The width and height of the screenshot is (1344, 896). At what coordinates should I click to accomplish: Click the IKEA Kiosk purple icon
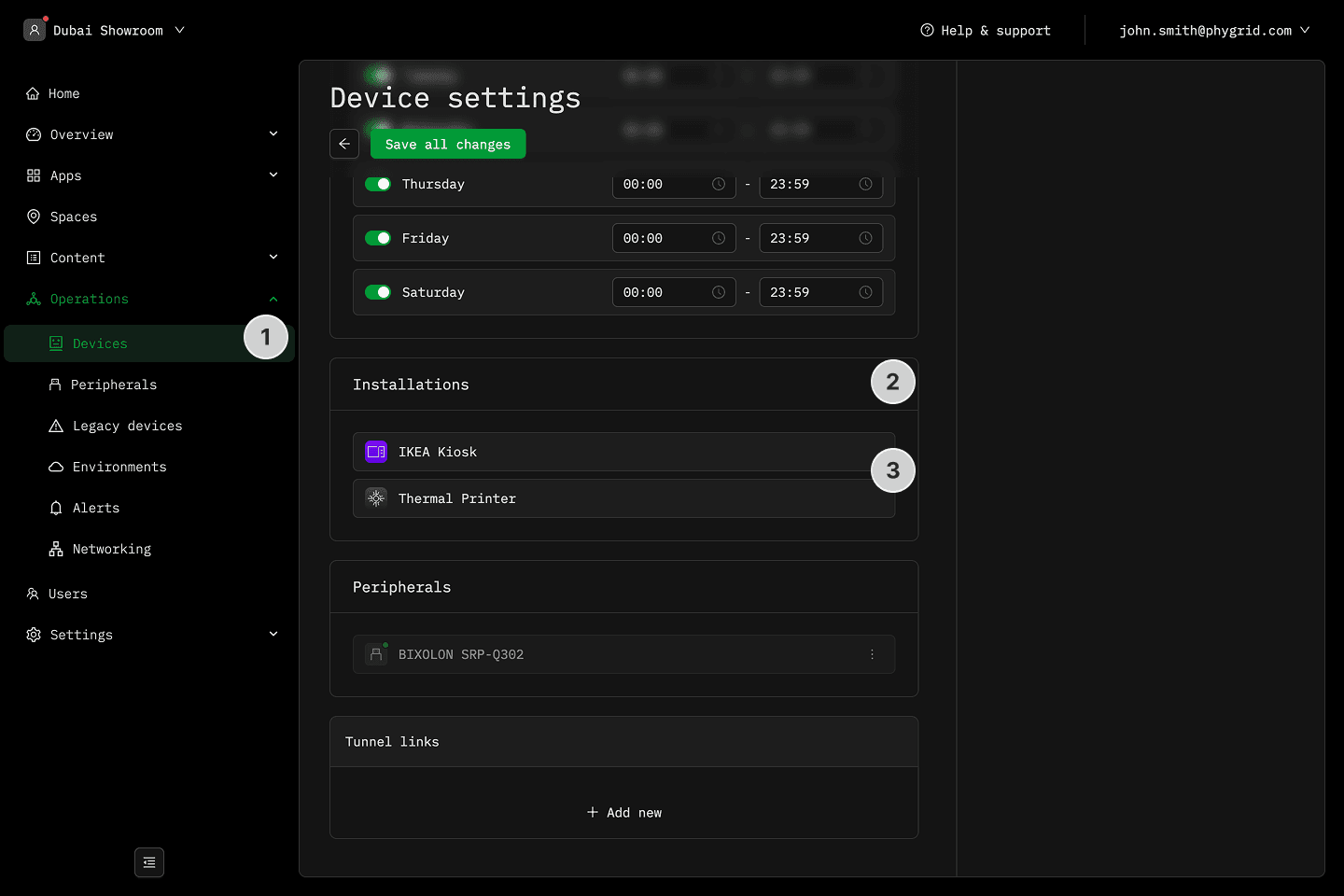(376, 452)
